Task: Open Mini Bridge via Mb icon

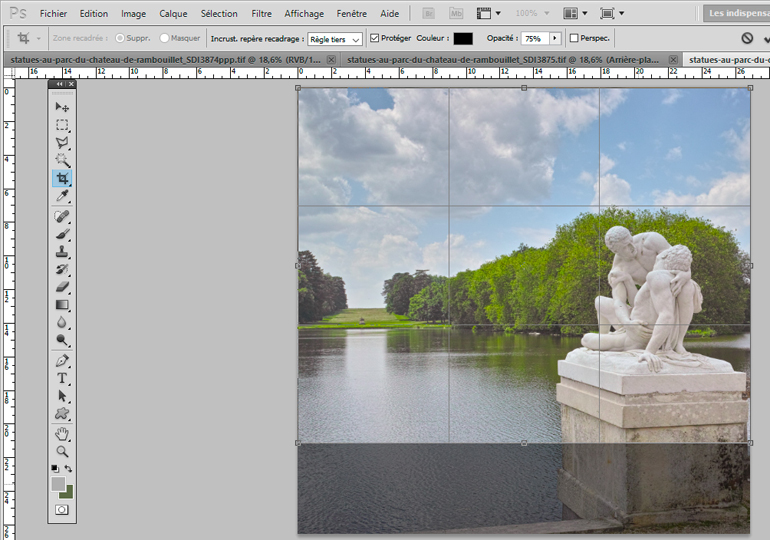Action: coord(456,13)
